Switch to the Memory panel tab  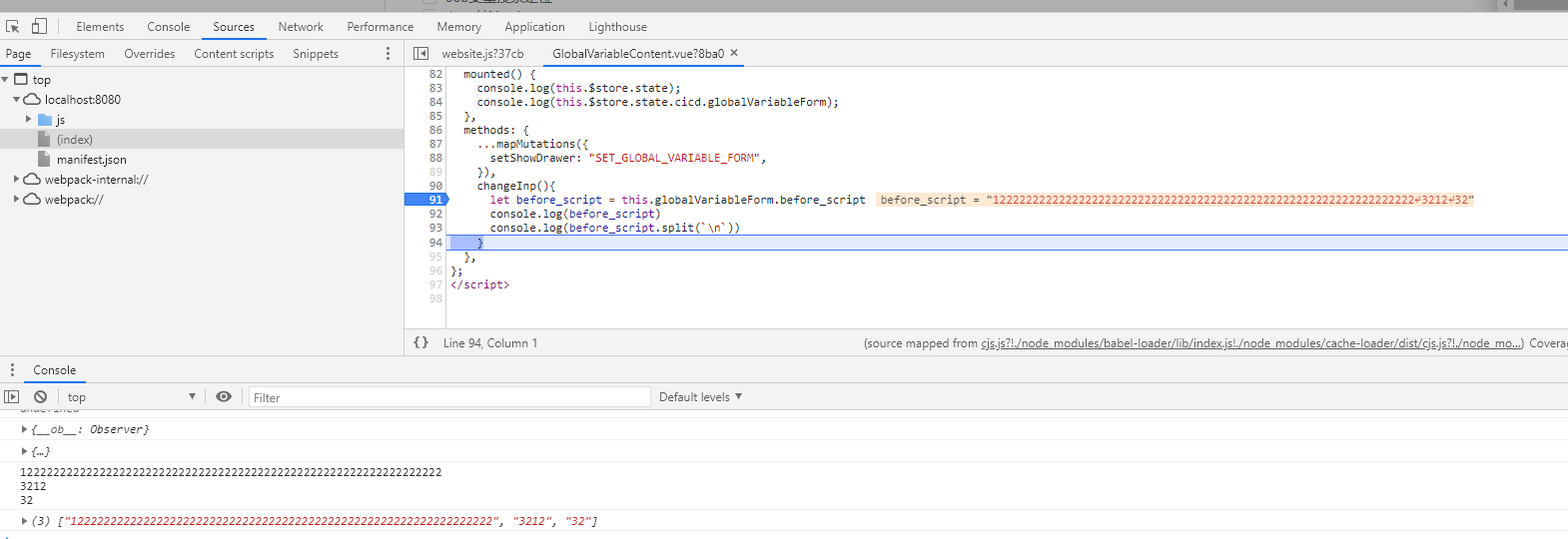click(459, 27)
